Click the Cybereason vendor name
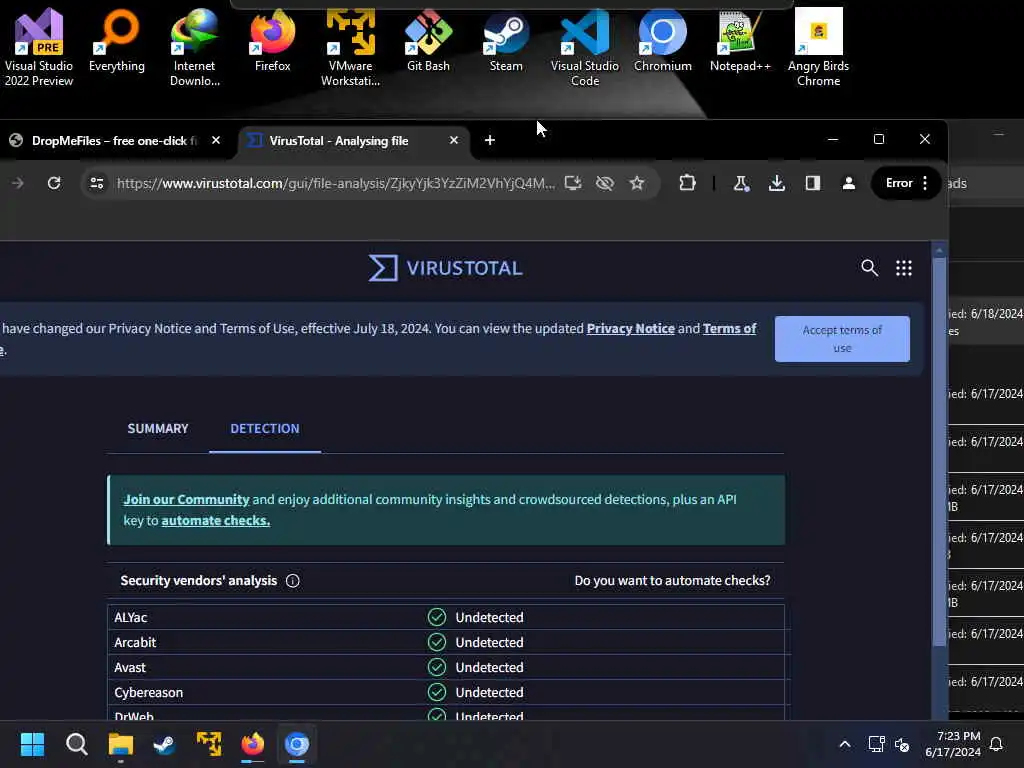The image size is (1024, 768). pyautogui.click(x=148, y=692)
